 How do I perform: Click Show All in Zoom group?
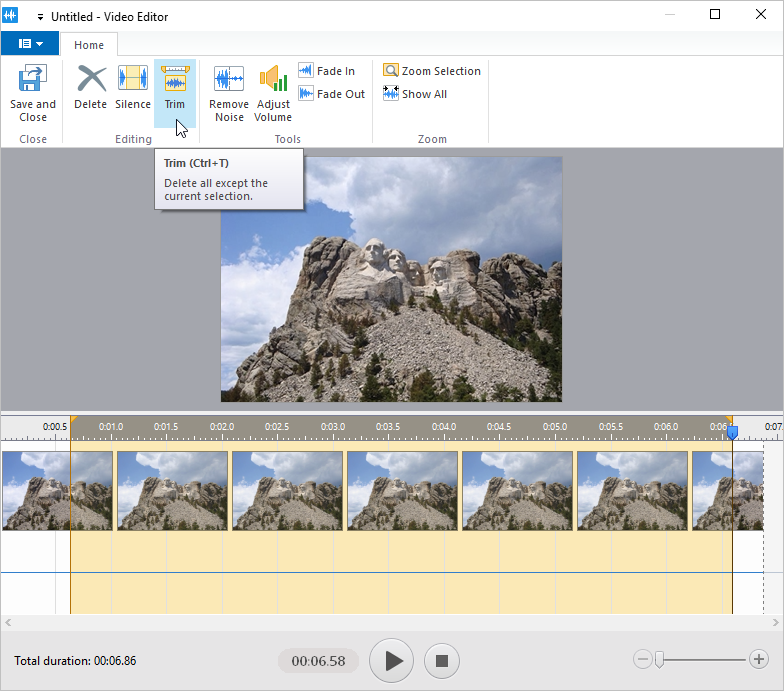(415, 94)
